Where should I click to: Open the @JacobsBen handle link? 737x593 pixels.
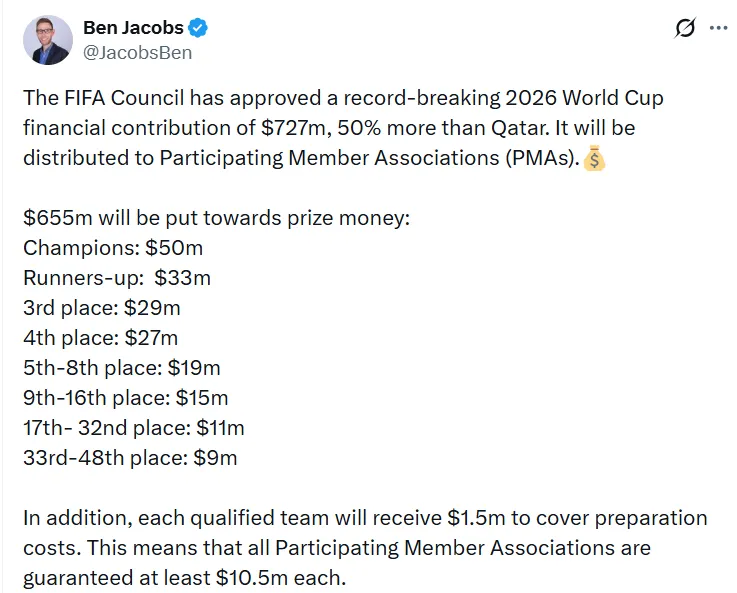click(137, 53)
